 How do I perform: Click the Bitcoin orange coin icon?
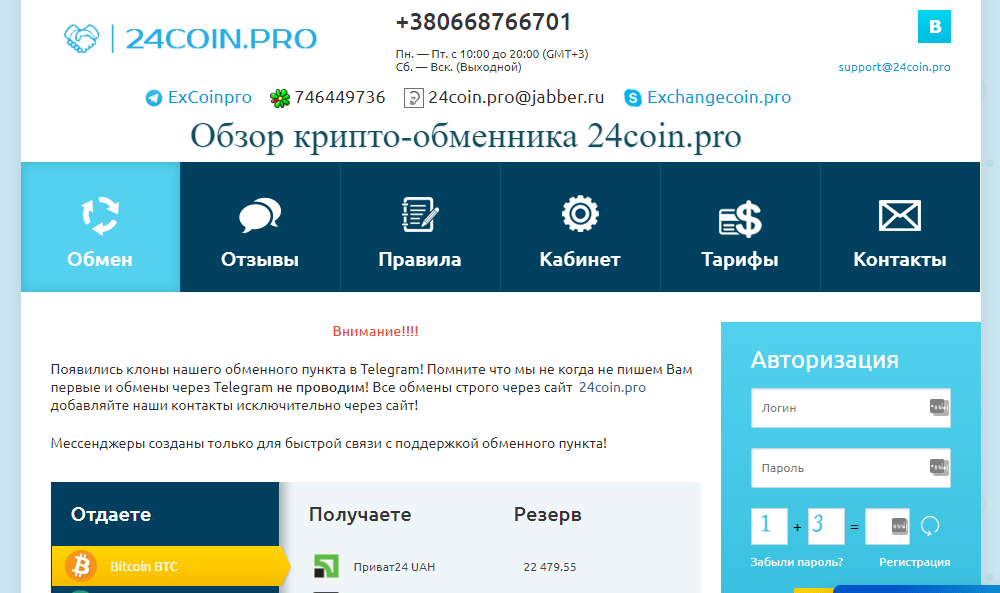point(81,566)
